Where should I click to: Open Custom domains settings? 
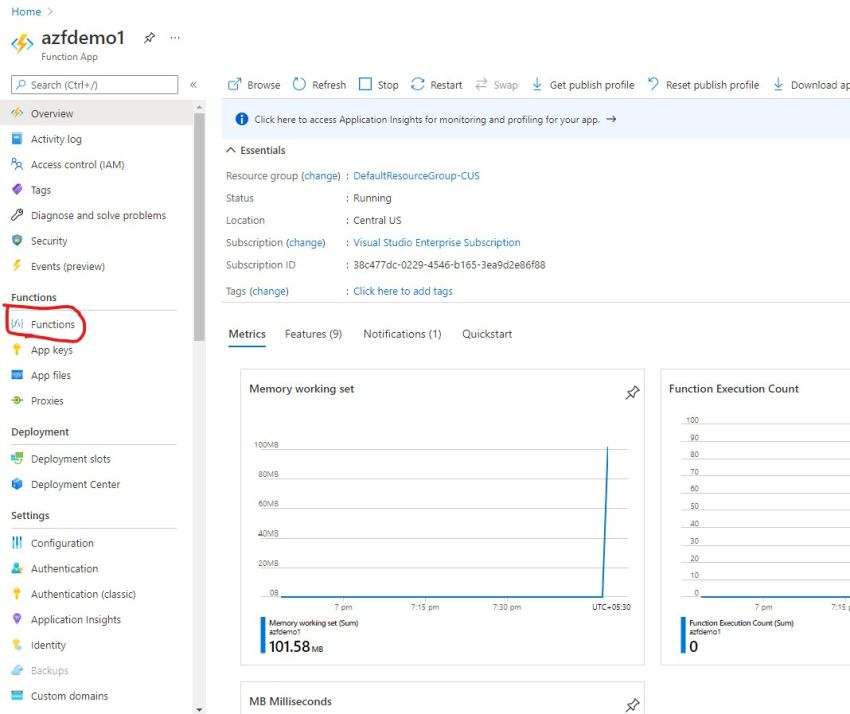tap(71, 695)
